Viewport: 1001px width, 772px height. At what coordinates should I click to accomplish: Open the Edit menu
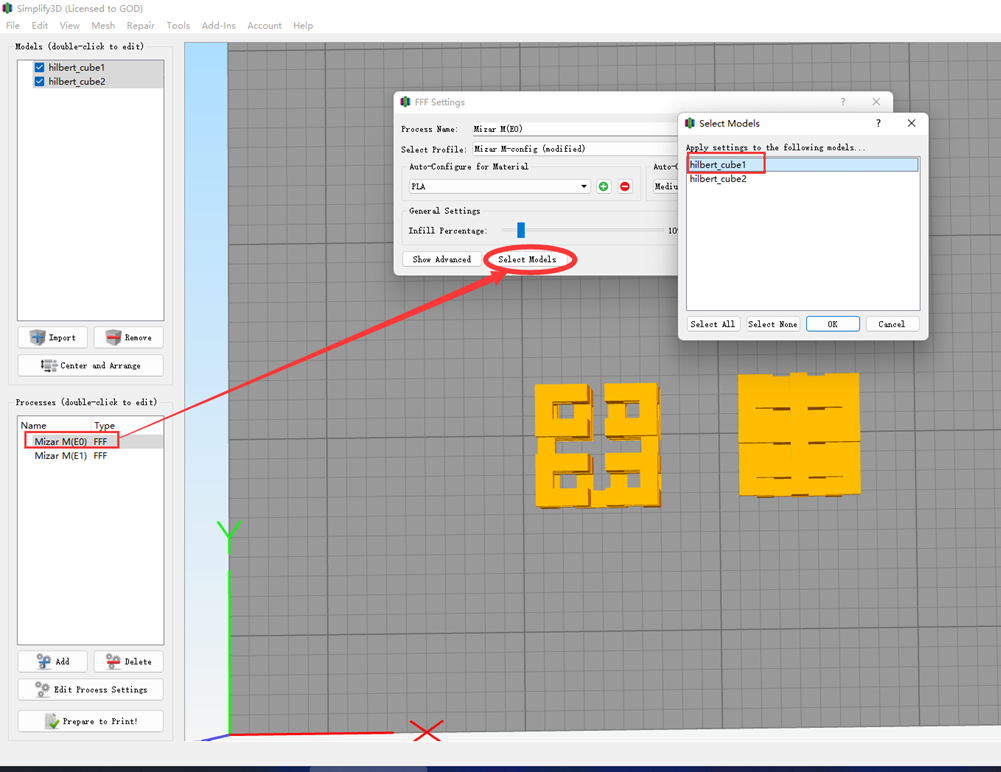coord(40,26)
